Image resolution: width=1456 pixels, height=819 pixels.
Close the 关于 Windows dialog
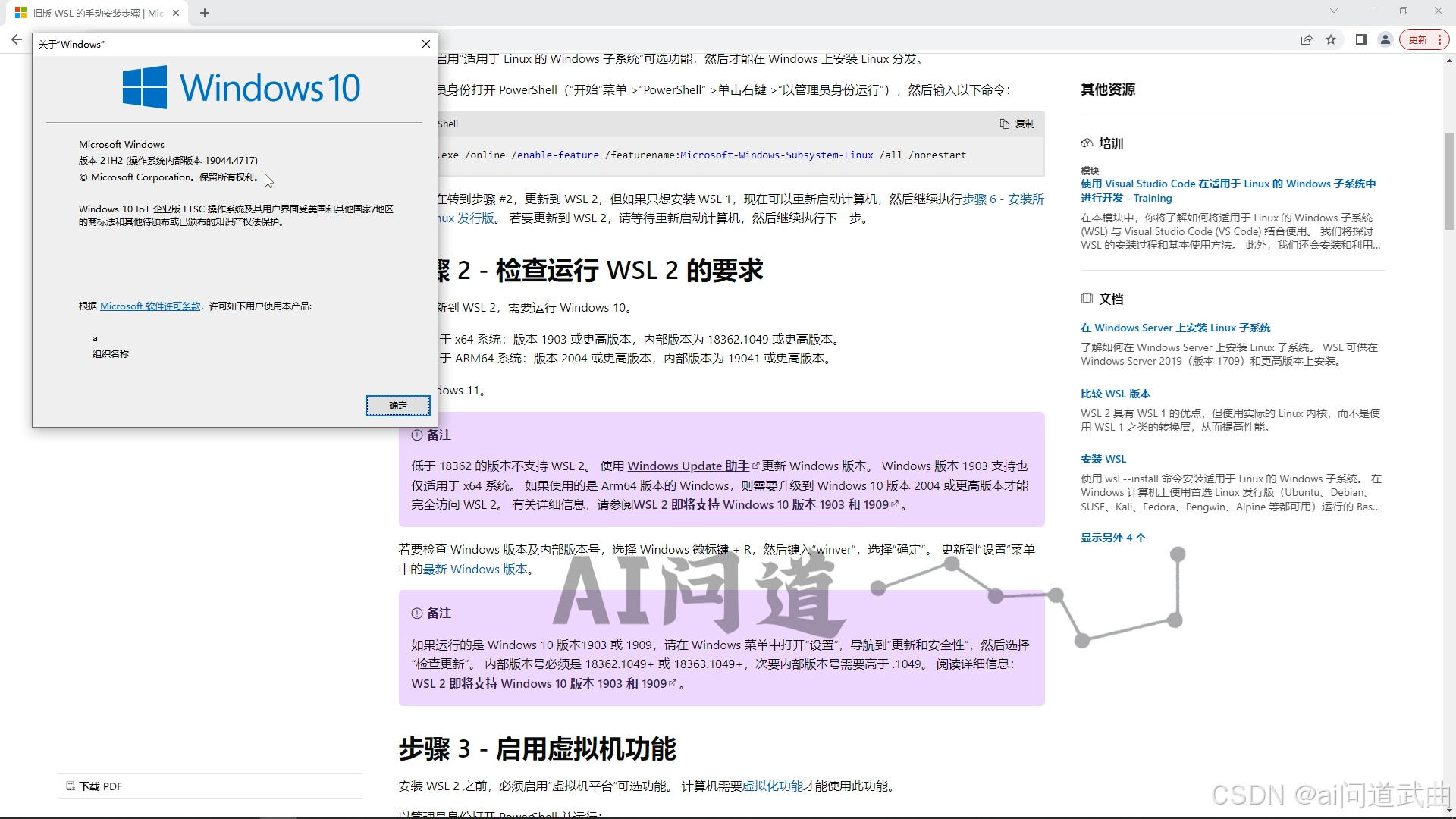tap(426, 44)
